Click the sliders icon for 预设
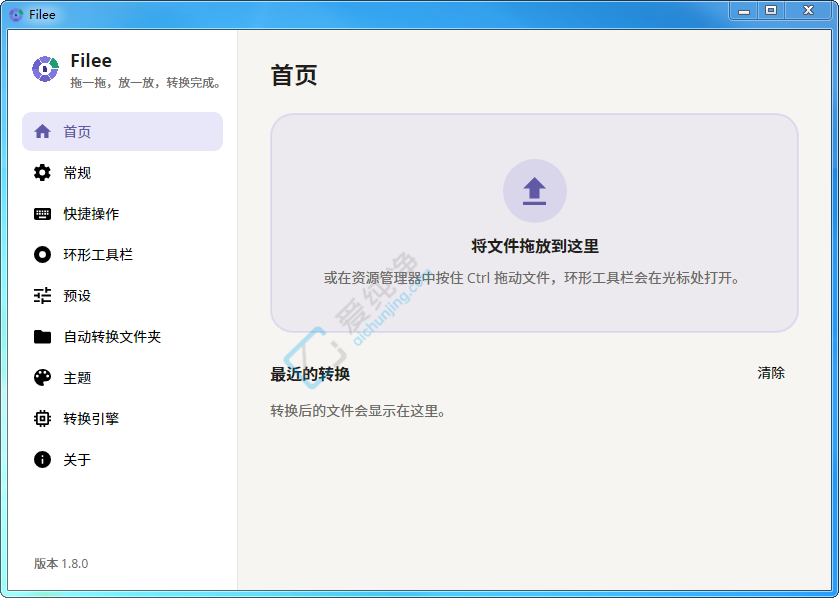 point(42,296)
